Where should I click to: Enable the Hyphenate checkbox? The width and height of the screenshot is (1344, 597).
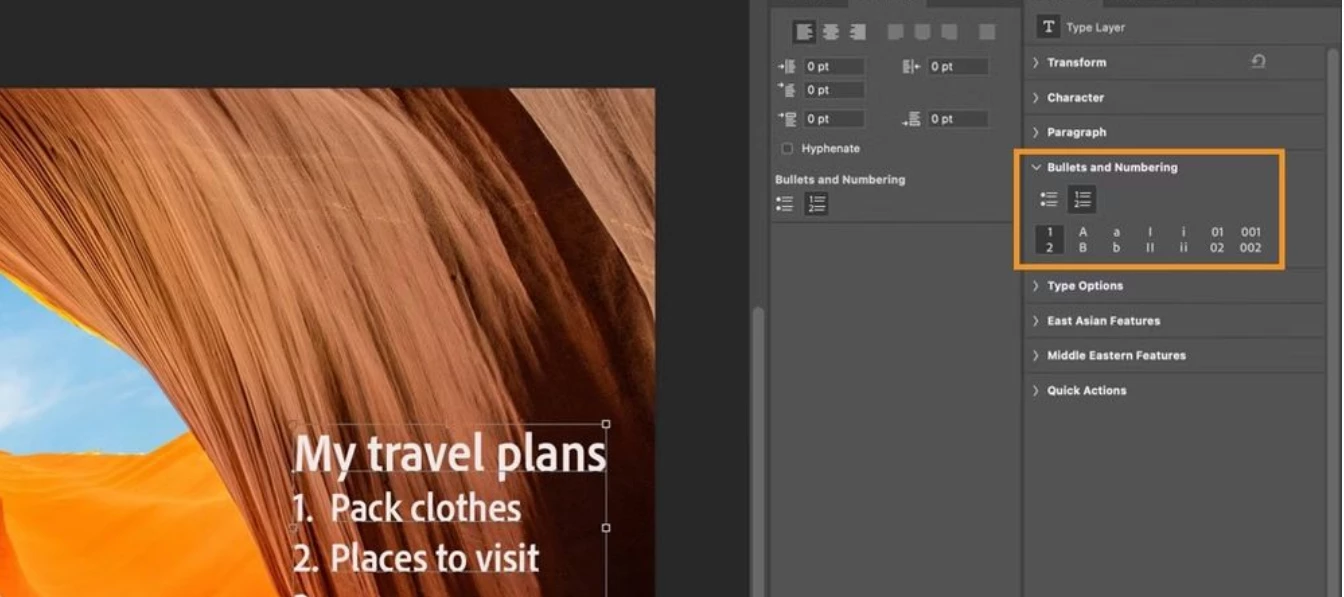[787, 149]
